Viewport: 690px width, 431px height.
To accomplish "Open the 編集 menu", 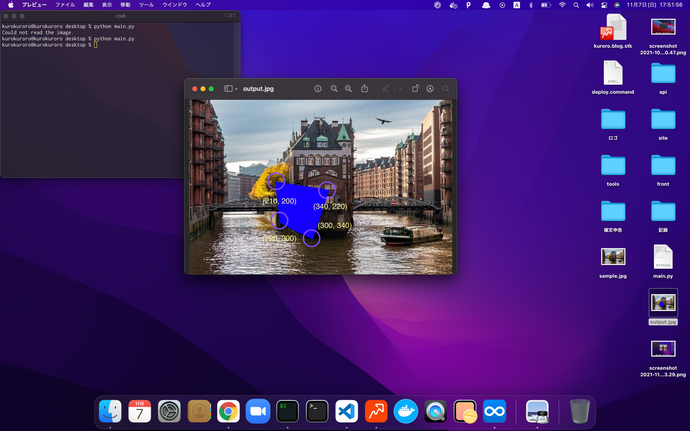I will point(88,5).
